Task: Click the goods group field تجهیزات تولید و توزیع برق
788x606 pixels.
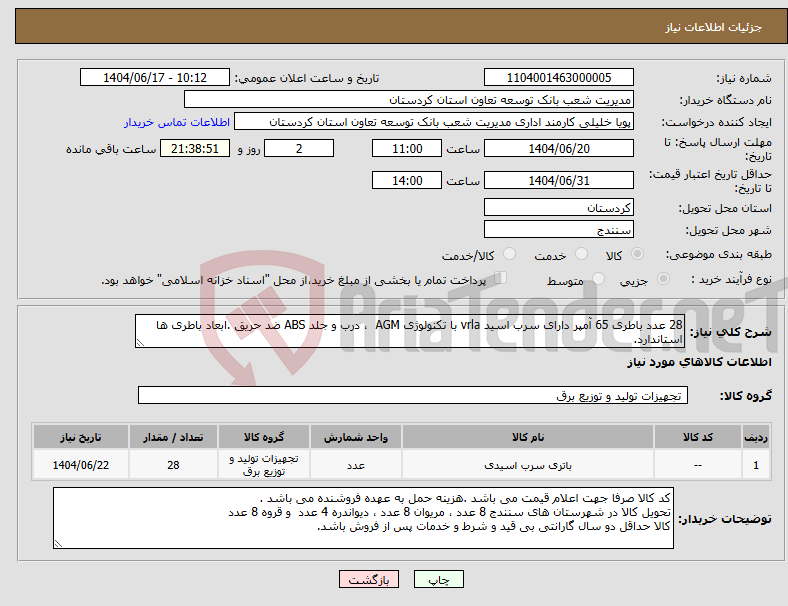Action: coord(413,395)
